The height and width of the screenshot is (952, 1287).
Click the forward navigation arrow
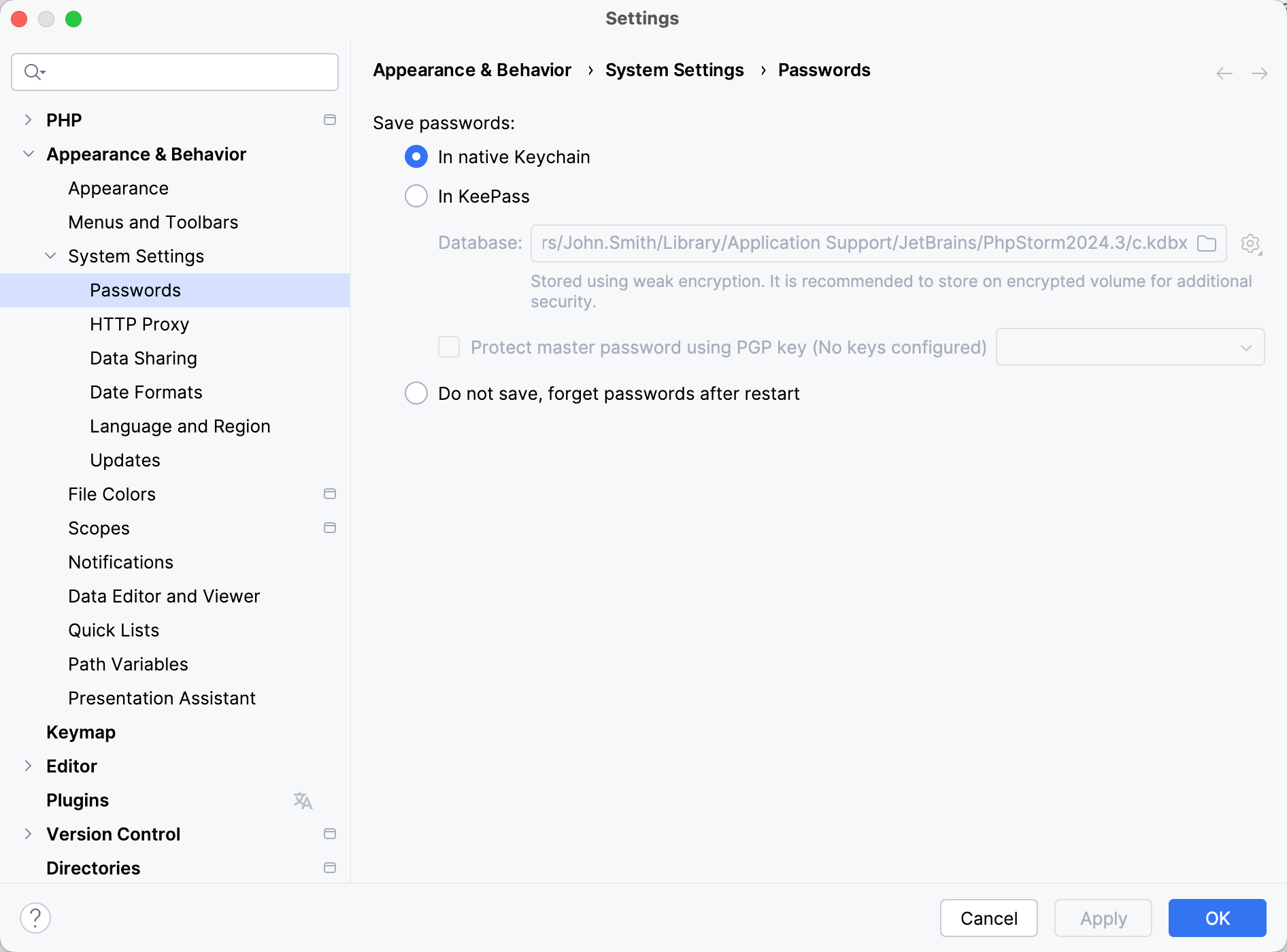(1259, 73)
